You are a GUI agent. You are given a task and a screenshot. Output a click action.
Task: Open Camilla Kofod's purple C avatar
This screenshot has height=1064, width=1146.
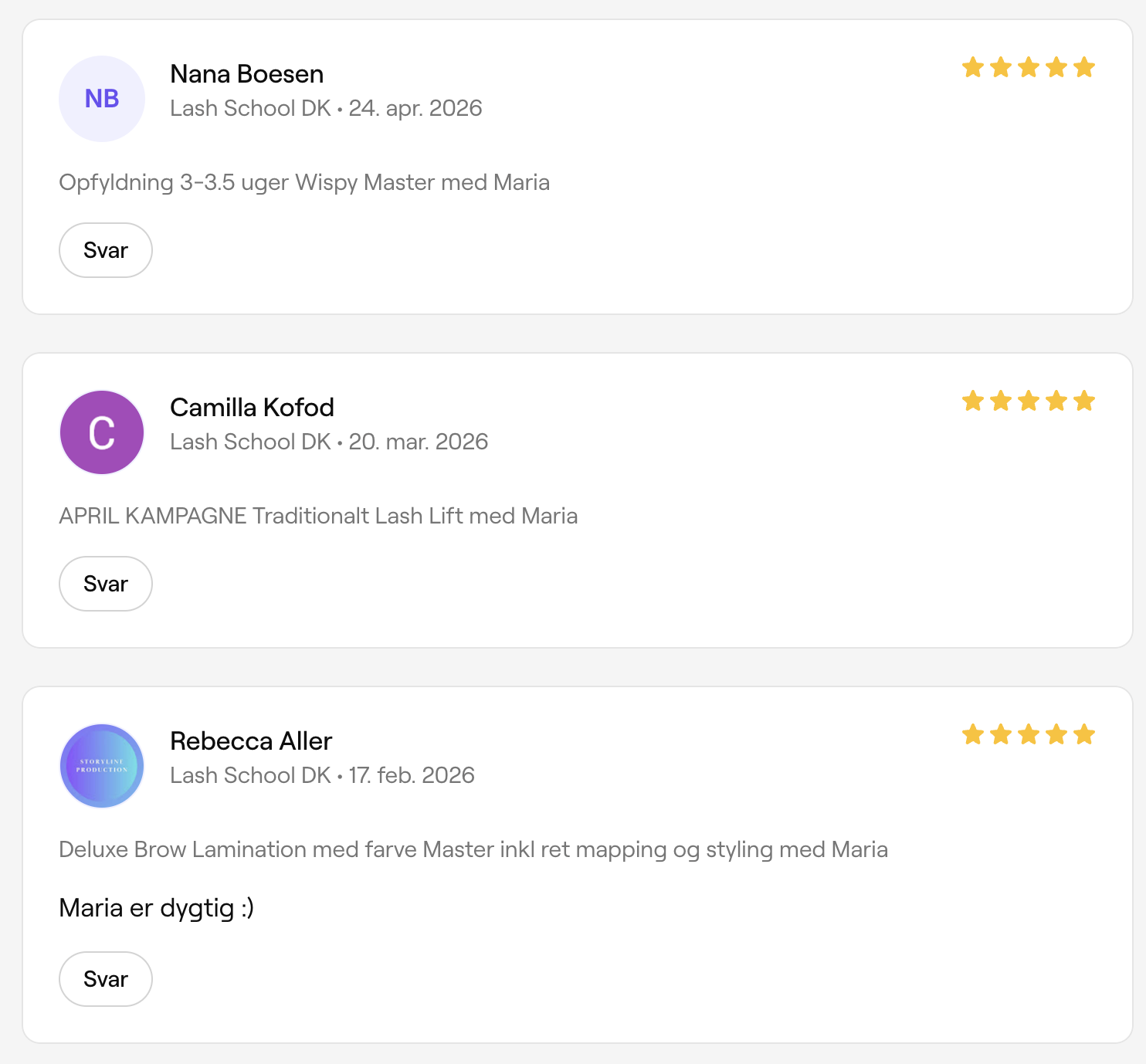point(102,432)
